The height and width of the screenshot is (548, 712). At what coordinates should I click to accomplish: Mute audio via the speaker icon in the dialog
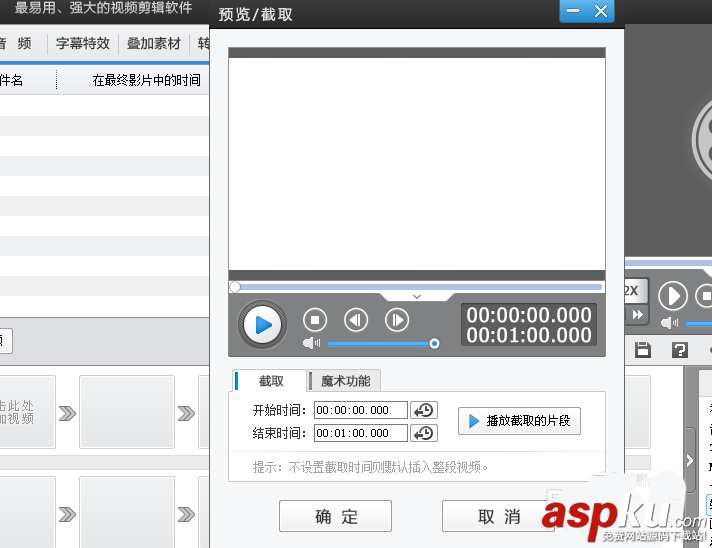pos(312,343)
